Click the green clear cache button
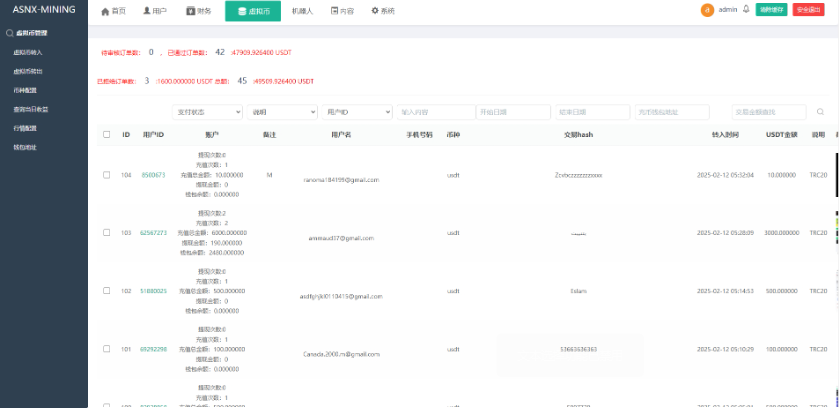Image resolution: width=839 pixels, height=408 pixels. pos(771,10)
